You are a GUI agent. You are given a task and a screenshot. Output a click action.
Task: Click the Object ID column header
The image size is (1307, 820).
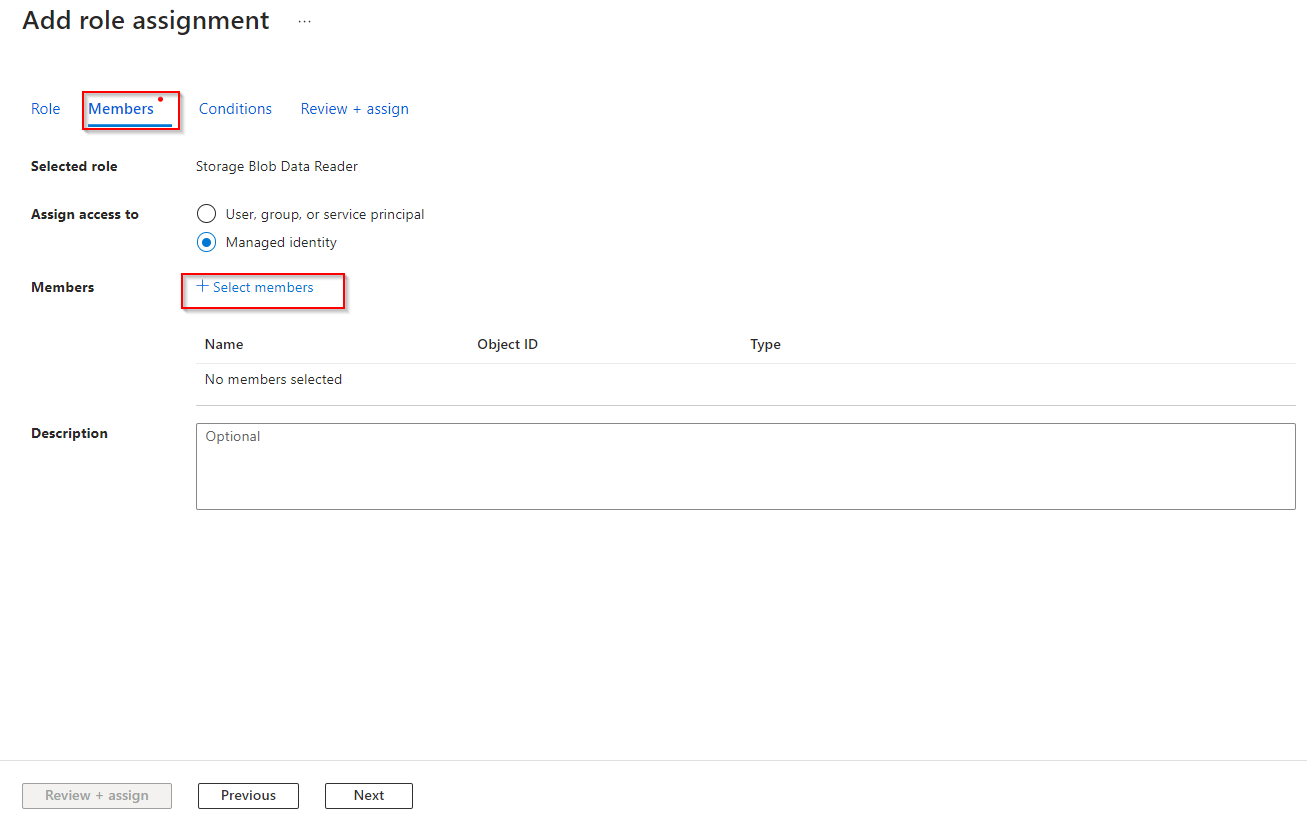[507, 344]
